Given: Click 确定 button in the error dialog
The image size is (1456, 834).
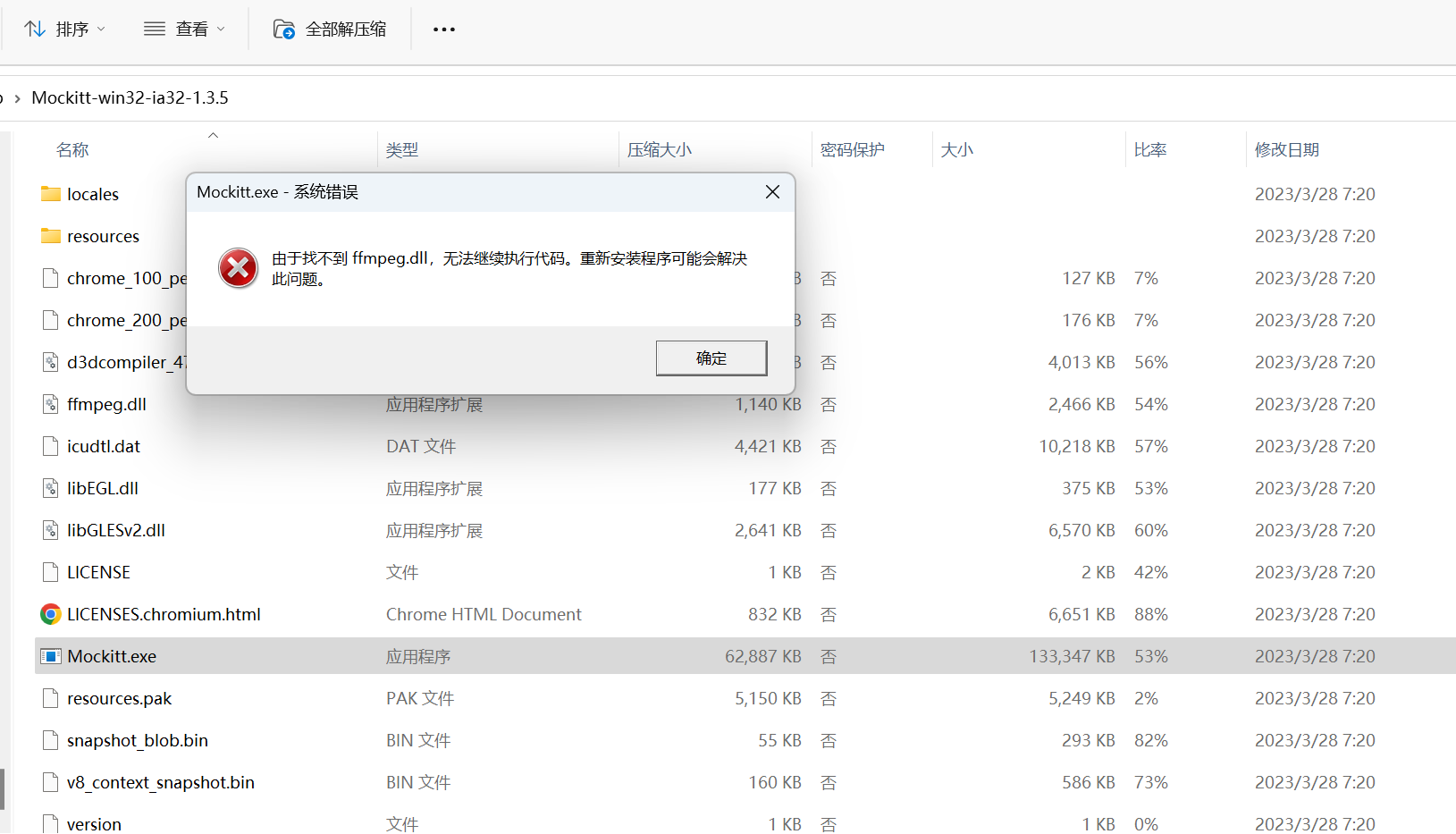Looking at the screenshot, I should [x=711, y=358].
